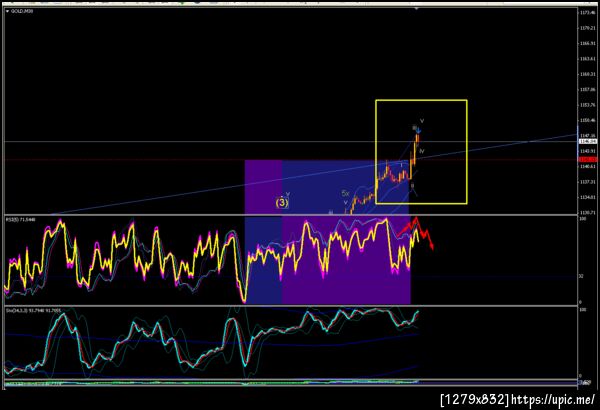Click the 1150.46 price axis value

pyautogui.click(x=588, y=120)
